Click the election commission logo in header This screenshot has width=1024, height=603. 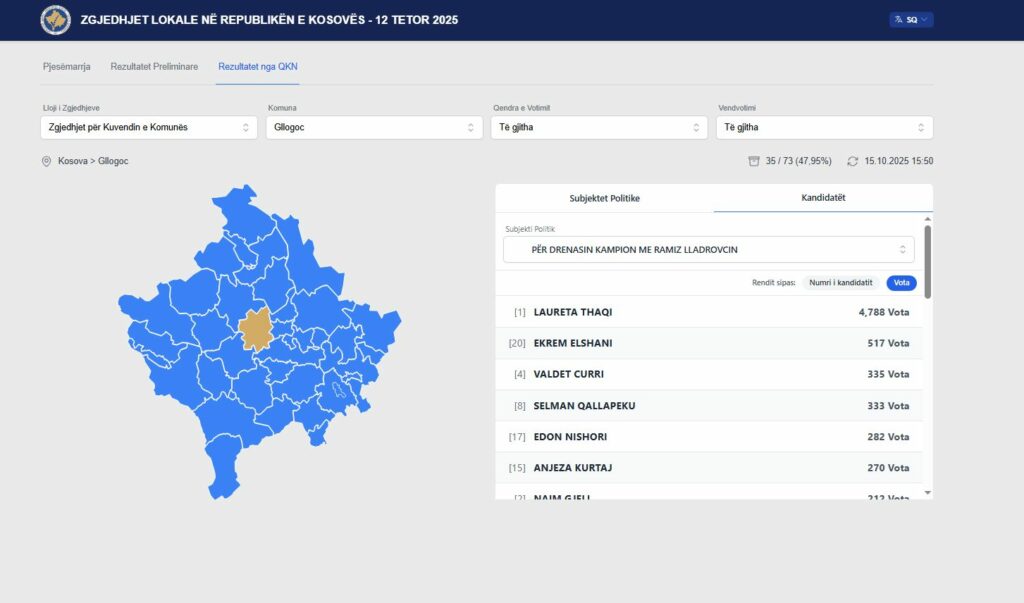55,20
